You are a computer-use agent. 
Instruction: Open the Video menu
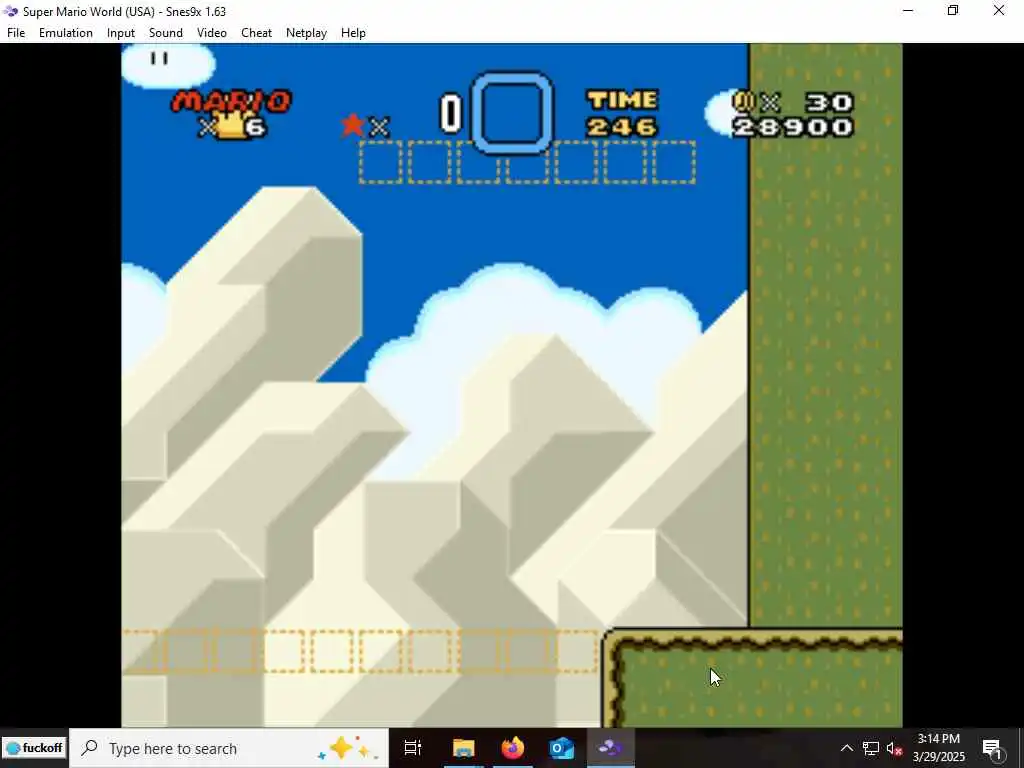tap(212, 33)
